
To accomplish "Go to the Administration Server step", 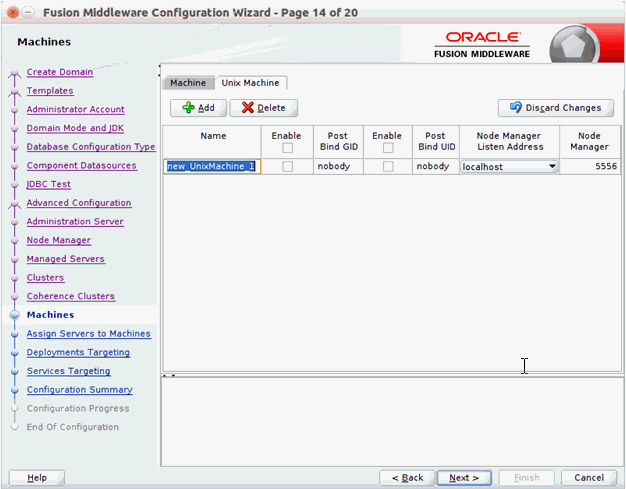I will pyautogui.click(x=75, y=222).
